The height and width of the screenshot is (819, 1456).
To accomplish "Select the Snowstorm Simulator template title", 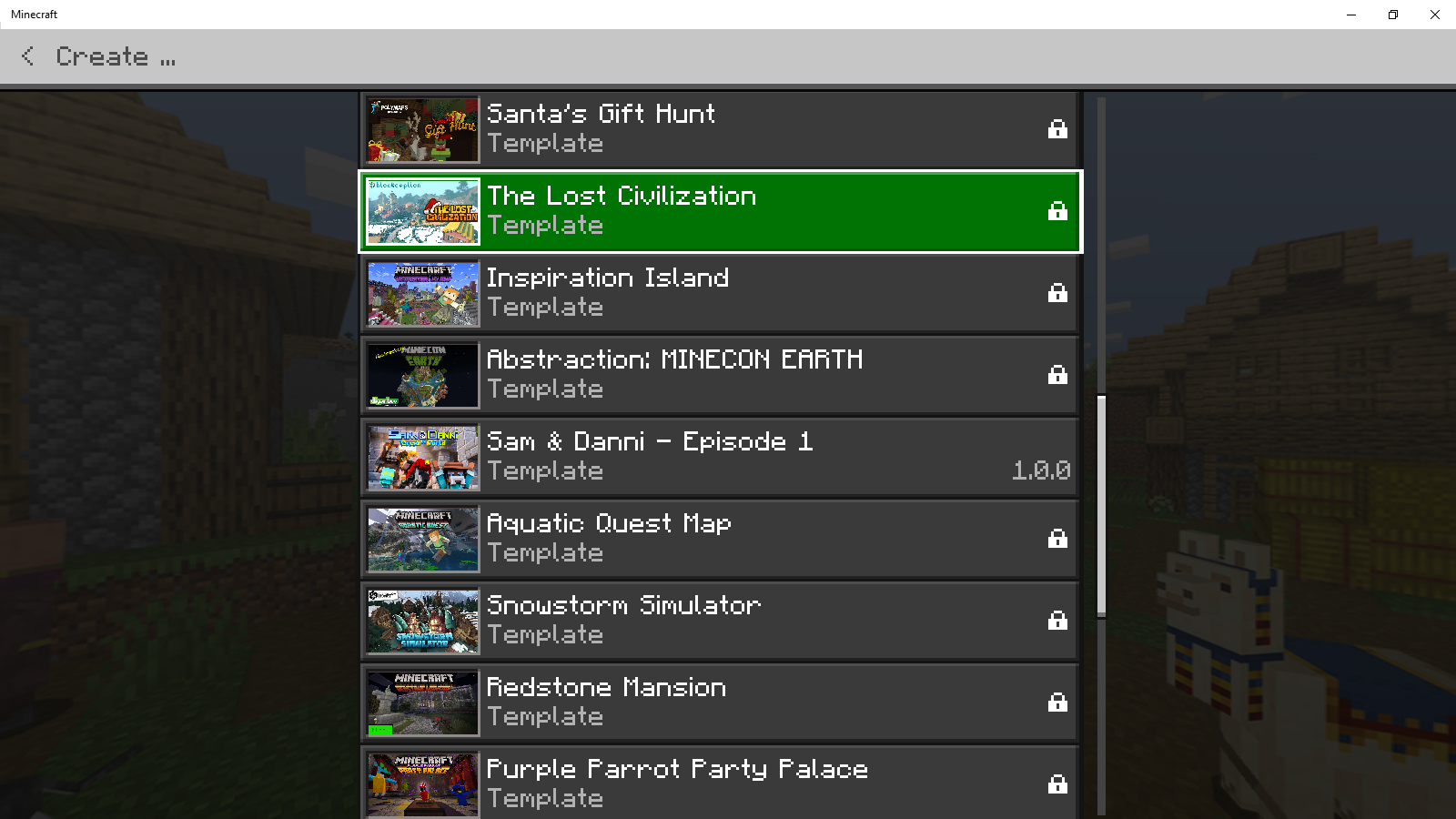I will point(623,605).
